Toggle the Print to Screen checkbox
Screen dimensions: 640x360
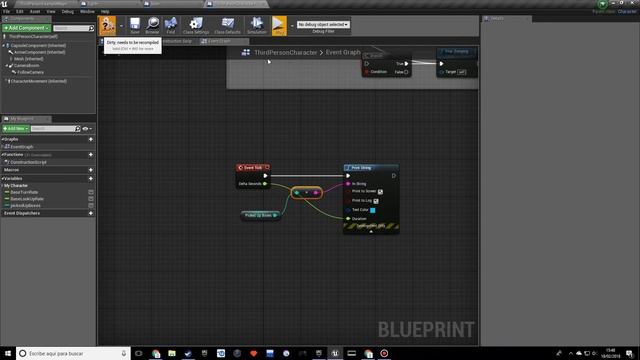coord(380,191)
